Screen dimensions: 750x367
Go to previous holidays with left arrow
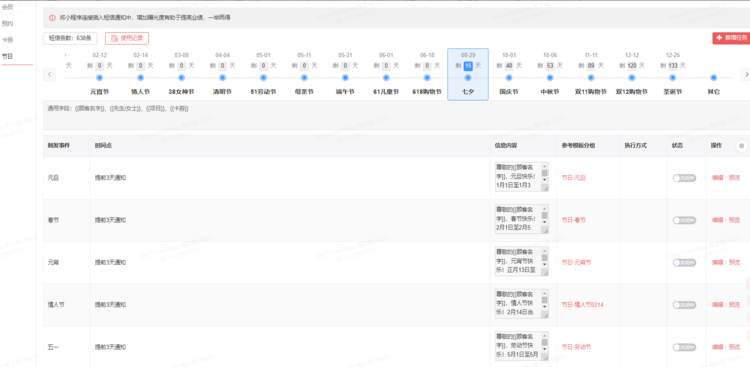point(49,74)
